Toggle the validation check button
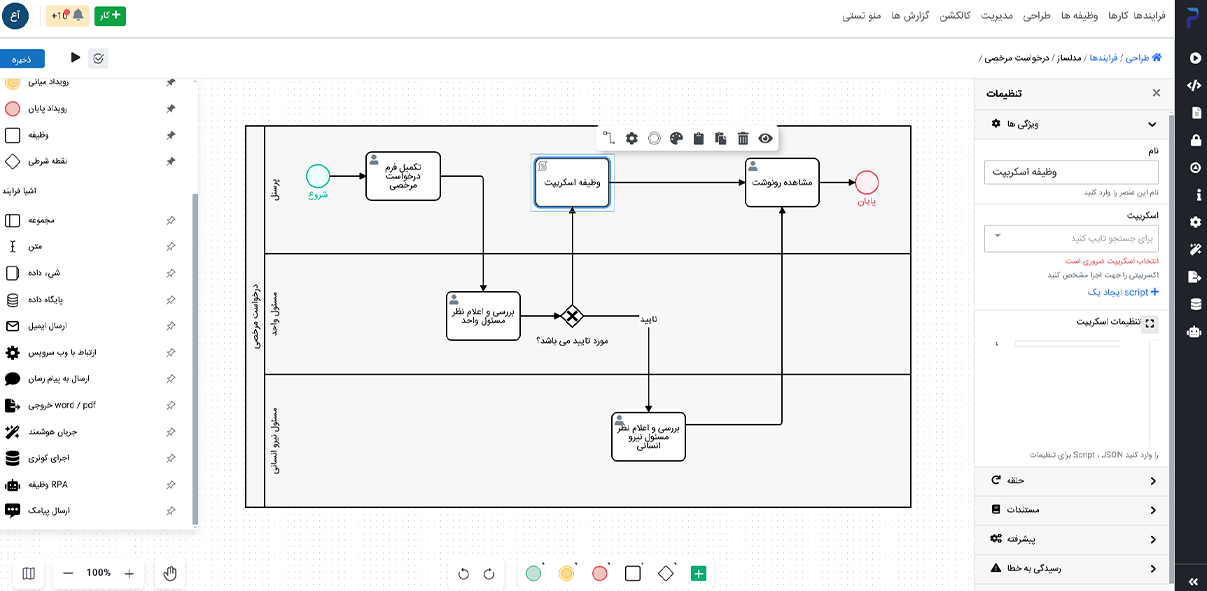 99,59
